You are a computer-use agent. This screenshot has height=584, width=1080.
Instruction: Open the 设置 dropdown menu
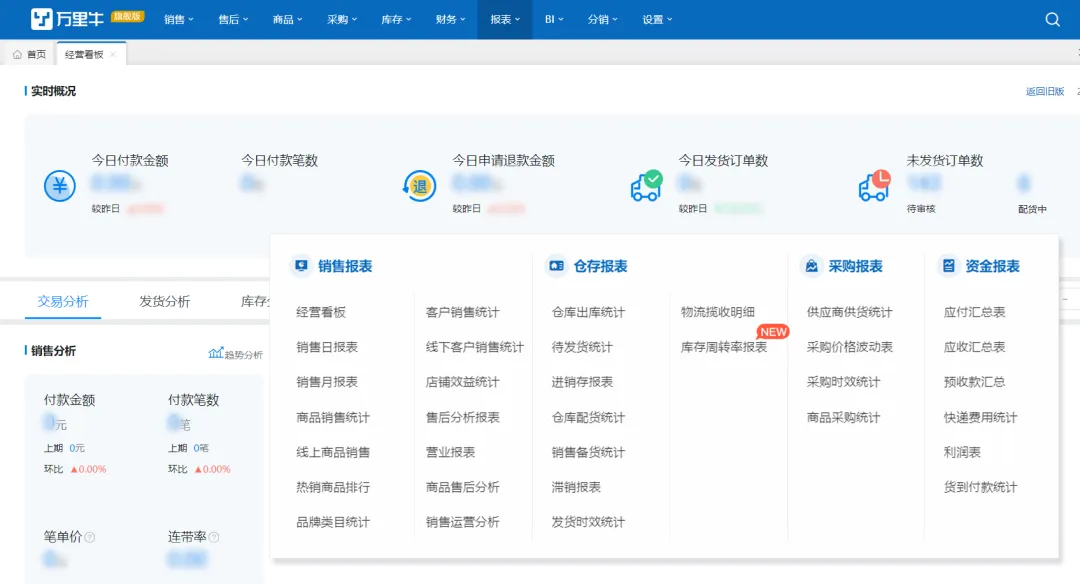pyautogui.click(x=657, y=20)
